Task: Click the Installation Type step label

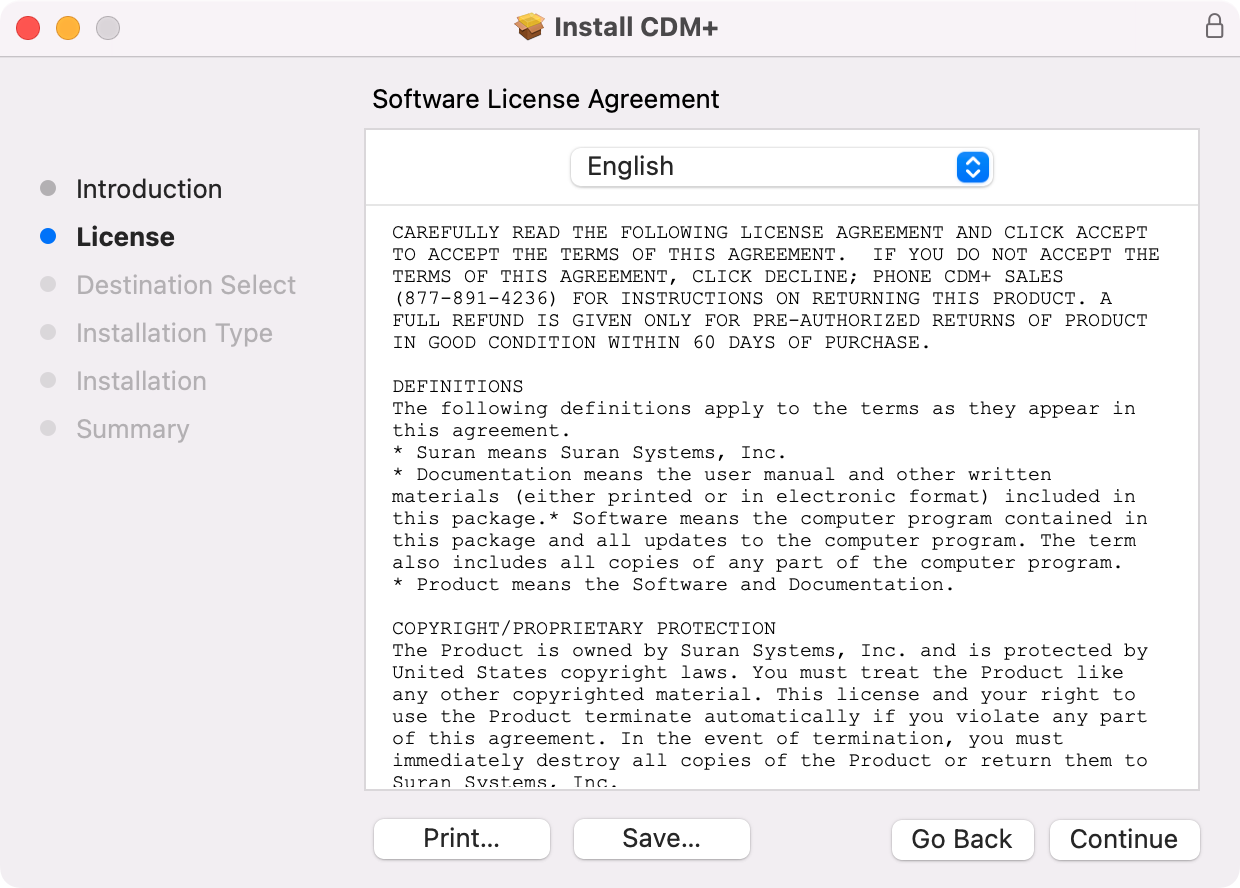Action: click(174, 333)
